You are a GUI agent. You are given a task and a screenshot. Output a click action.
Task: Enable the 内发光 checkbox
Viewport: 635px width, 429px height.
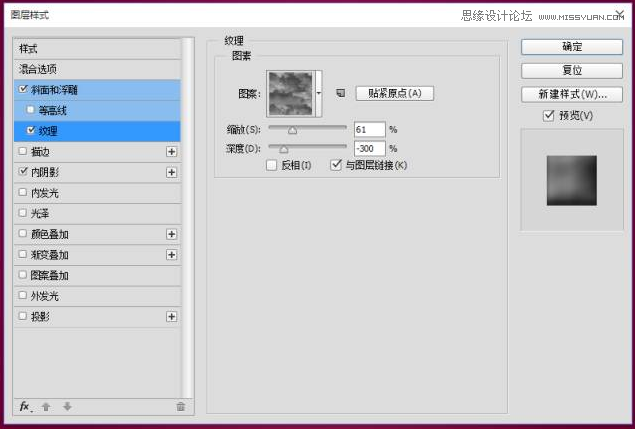click(23, 192)
